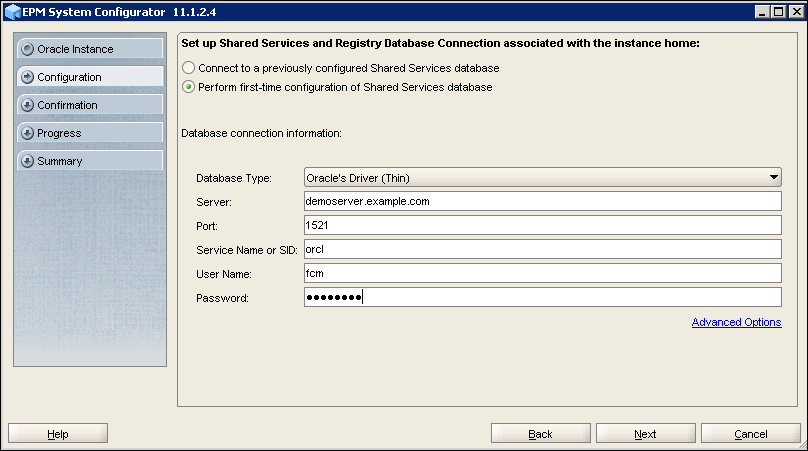Select the Oracle Instance step label
The height and width of the screenshot is (451, 808).
click(75, 49)
